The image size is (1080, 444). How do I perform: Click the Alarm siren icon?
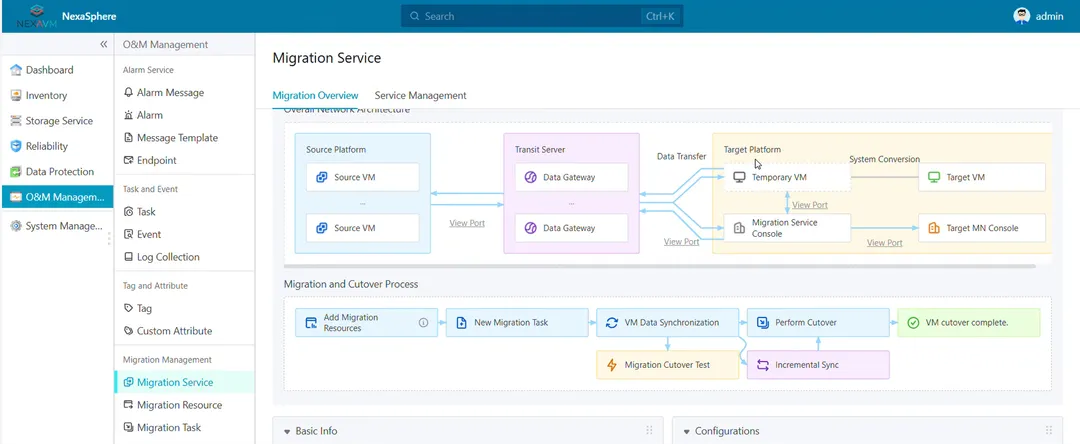[128, 115]
